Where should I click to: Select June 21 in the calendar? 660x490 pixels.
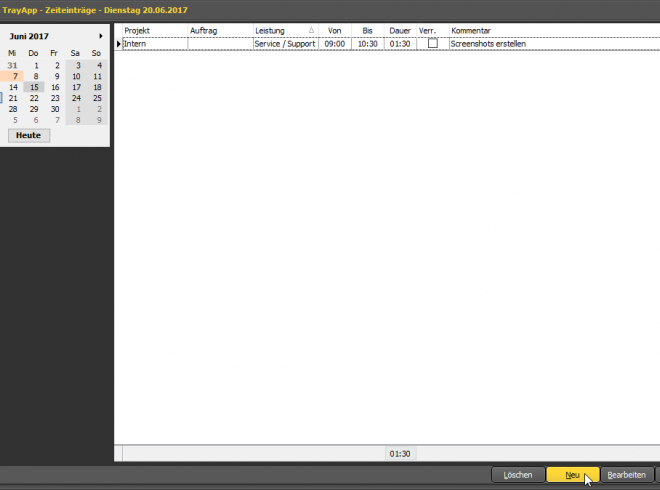coord(13,98)
